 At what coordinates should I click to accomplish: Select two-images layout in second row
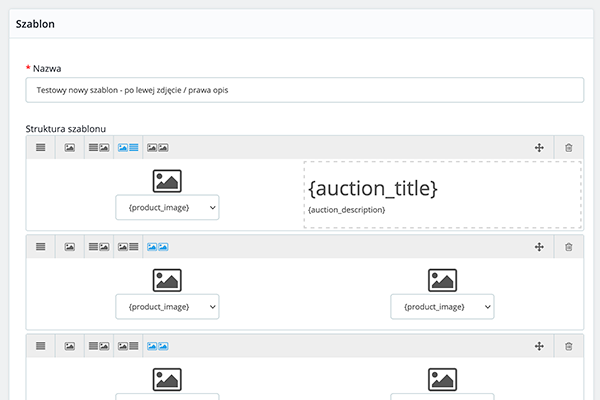[158, 247]
